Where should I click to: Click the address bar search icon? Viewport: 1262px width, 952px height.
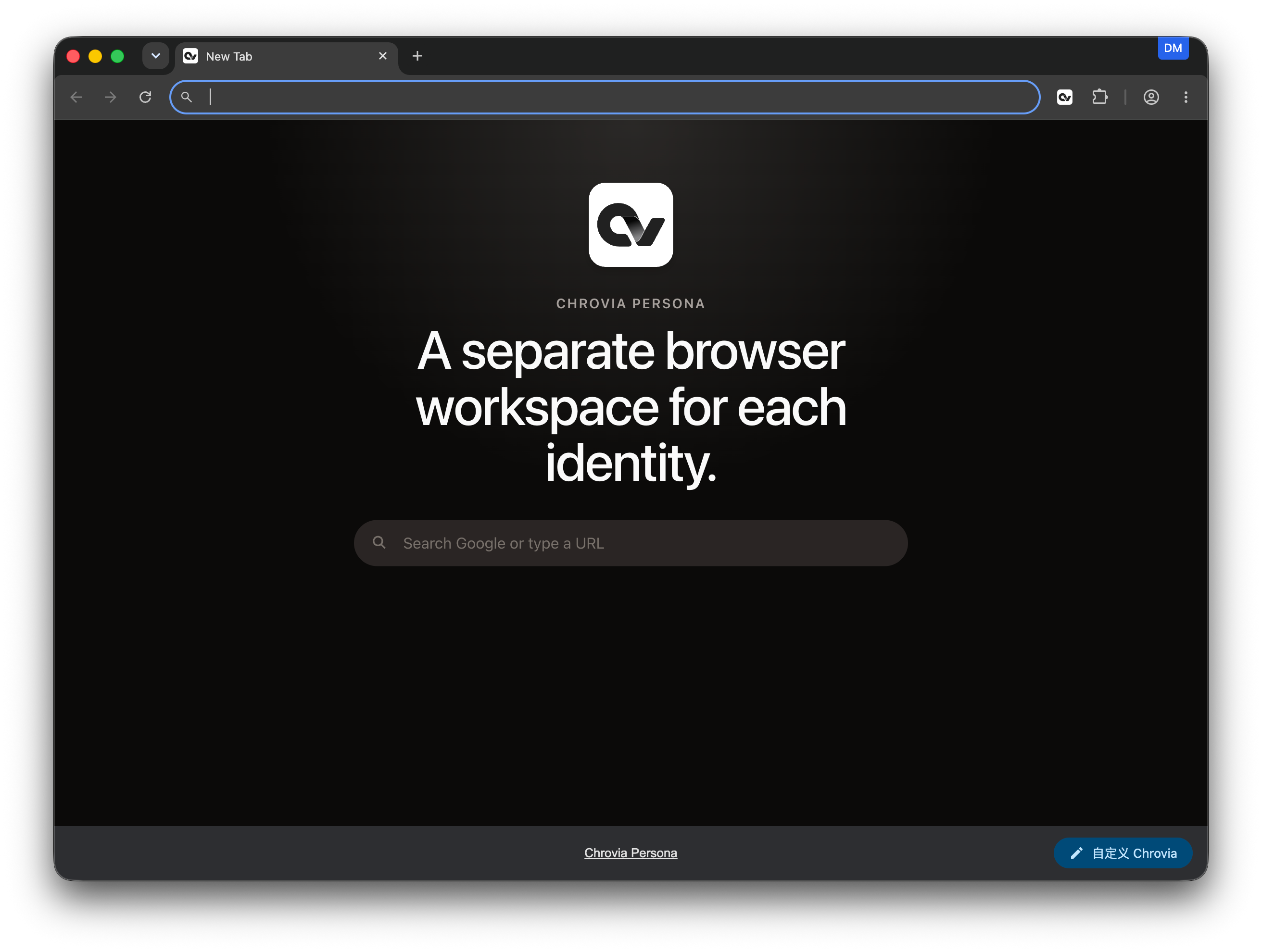[x=186, y=97]
